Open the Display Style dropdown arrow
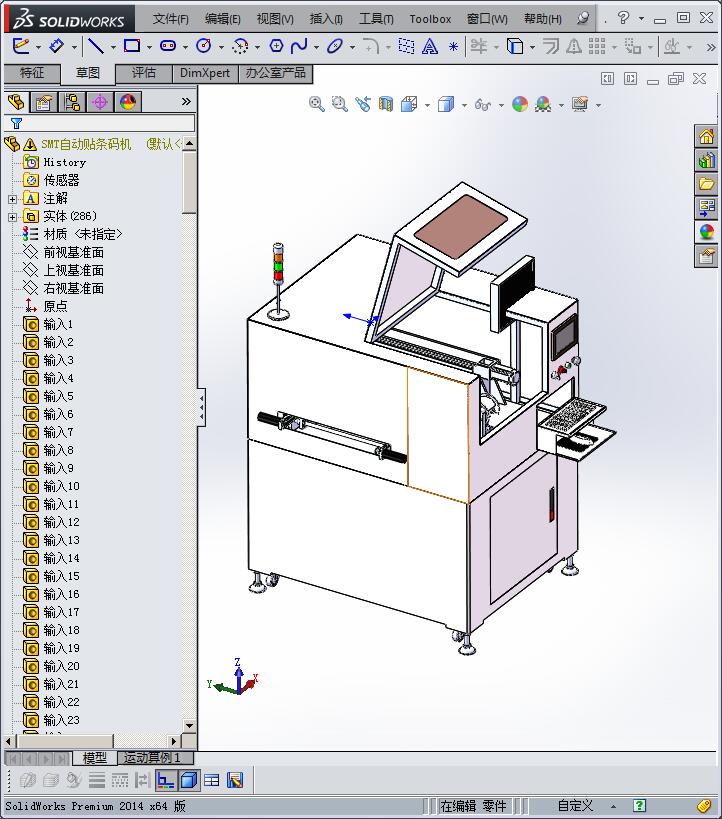Image resolution: width=722 pixels, height=819 pixels. (464, 106)
